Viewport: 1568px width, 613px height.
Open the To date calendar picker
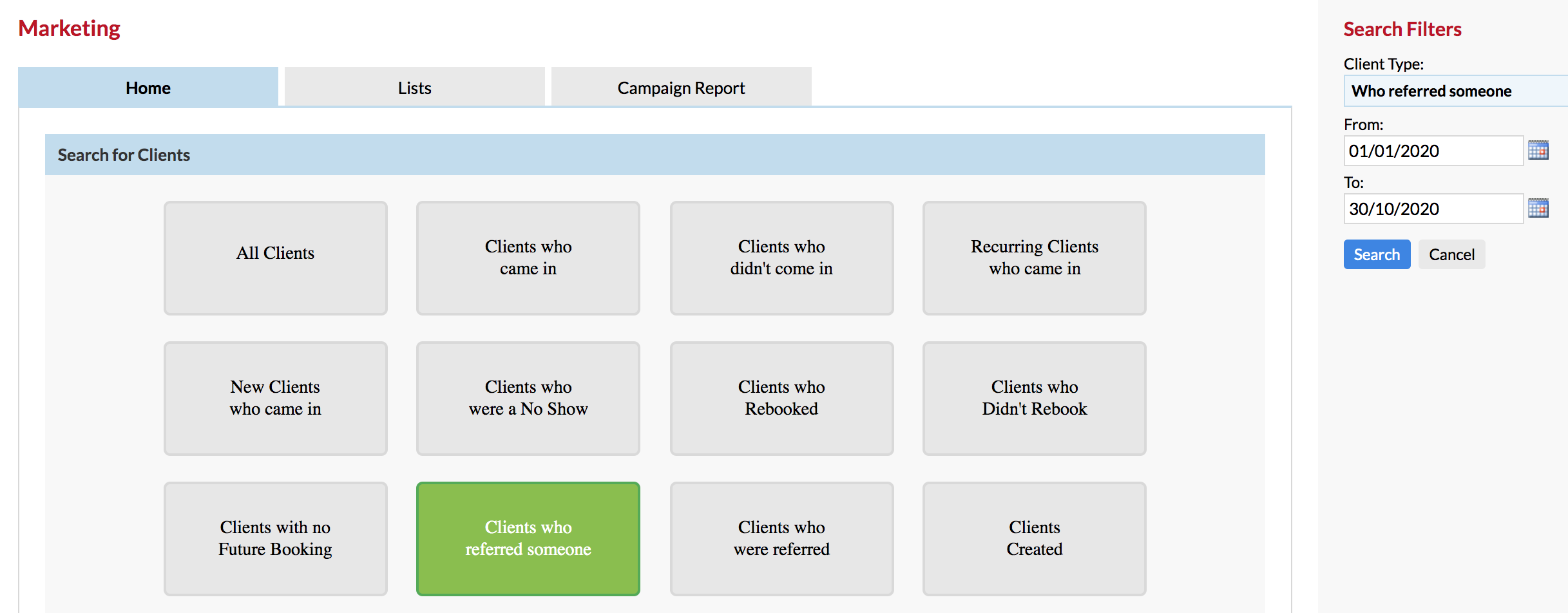pos(1538,209)
